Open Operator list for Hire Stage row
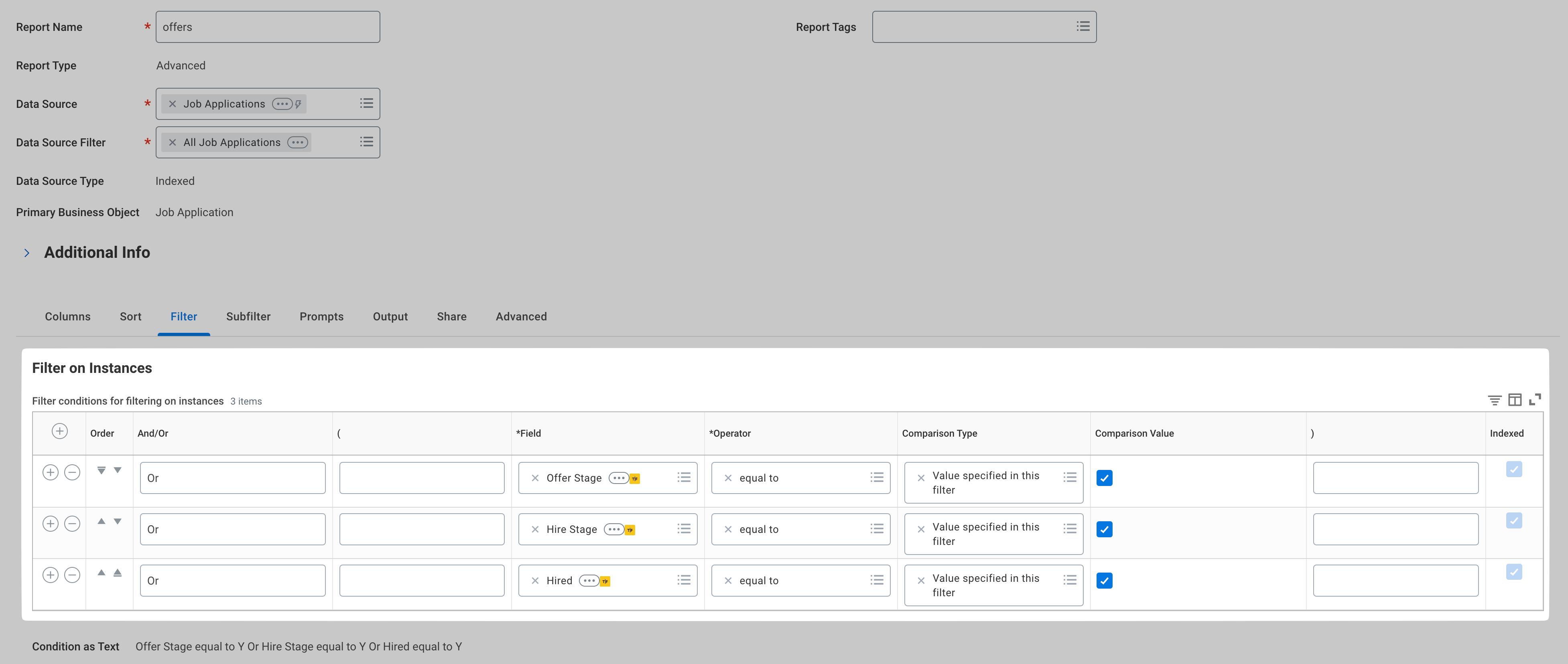Screen dimensions: 1568x664 pos(877,529)
